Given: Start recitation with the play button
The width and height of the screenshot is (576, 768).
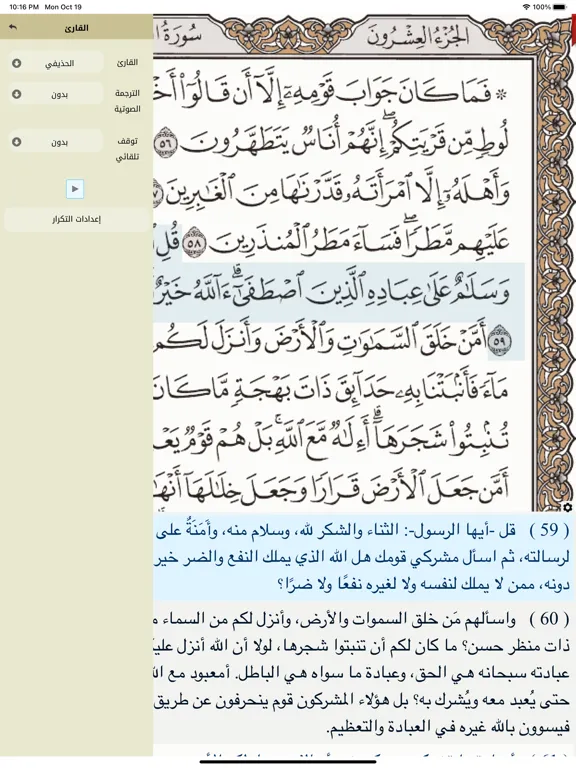Looking at the screenshot, I should (75, 189).
